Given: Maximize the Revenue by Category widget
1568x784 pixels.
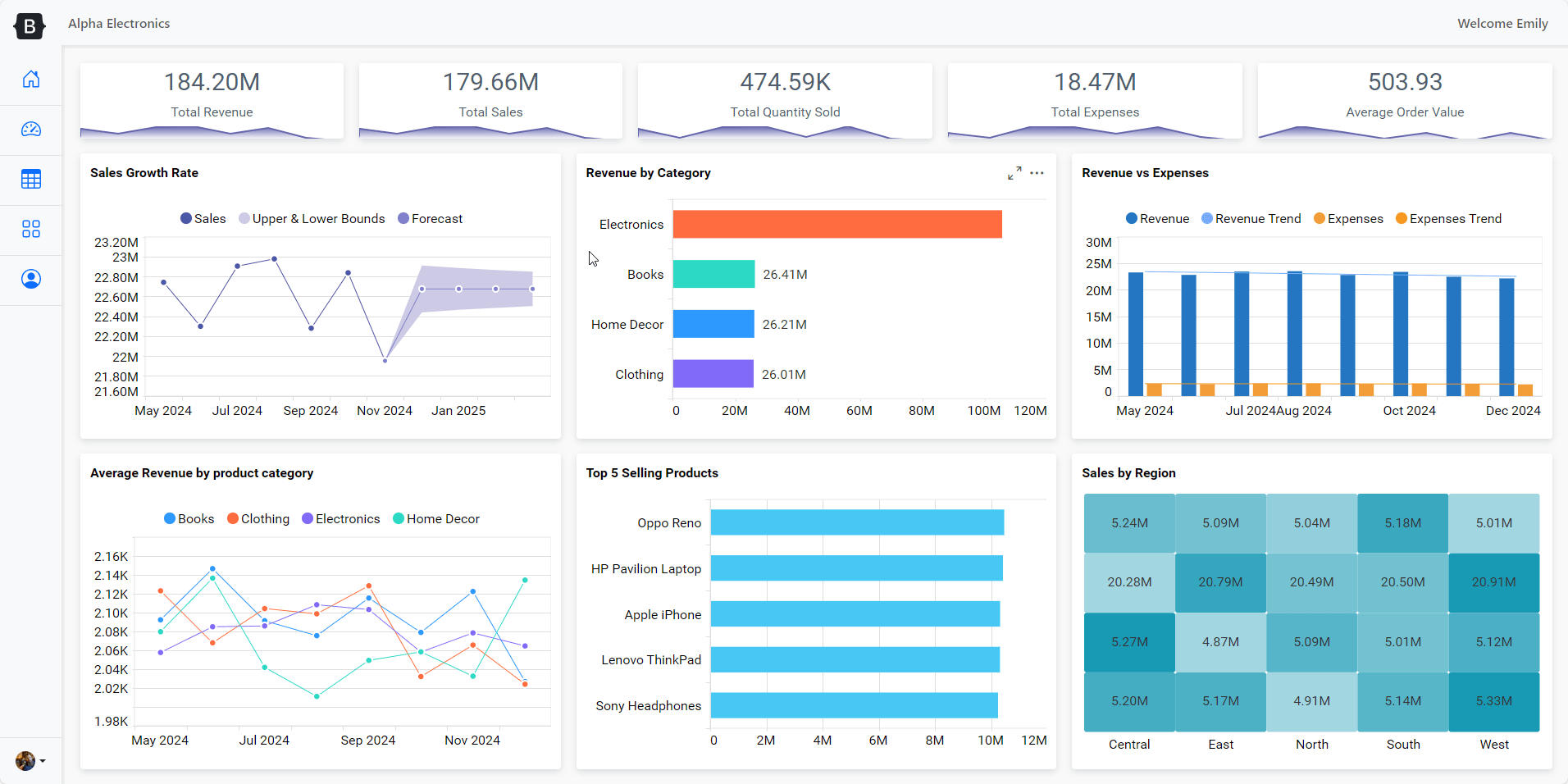Looking at the screenshot, I should [1014, 173].
